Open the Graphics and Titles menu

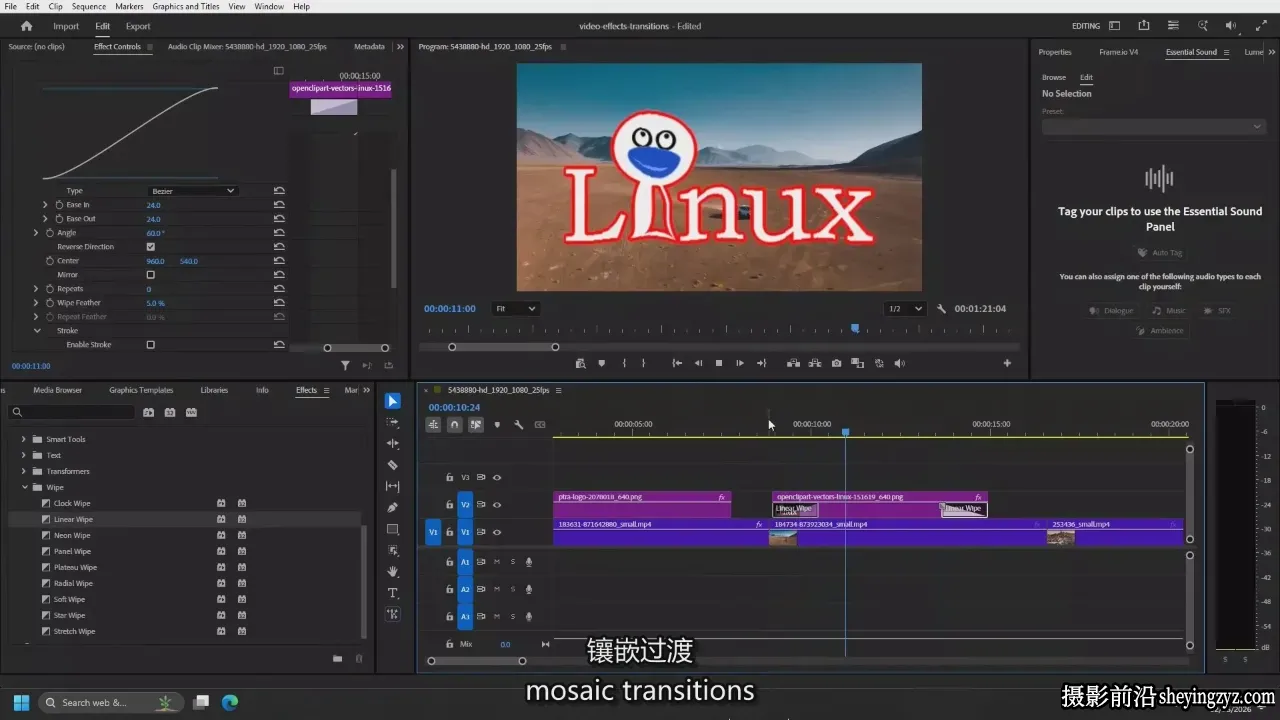[186, 6]
